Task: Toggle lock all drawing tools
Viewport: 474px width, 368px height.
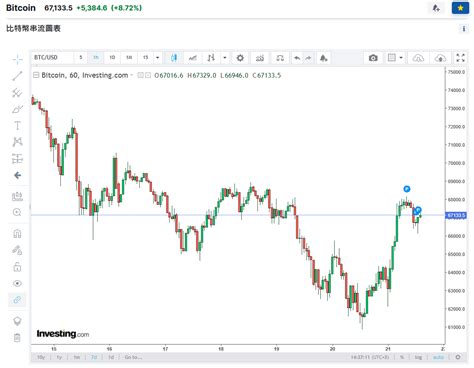Action: pos(17,267)
